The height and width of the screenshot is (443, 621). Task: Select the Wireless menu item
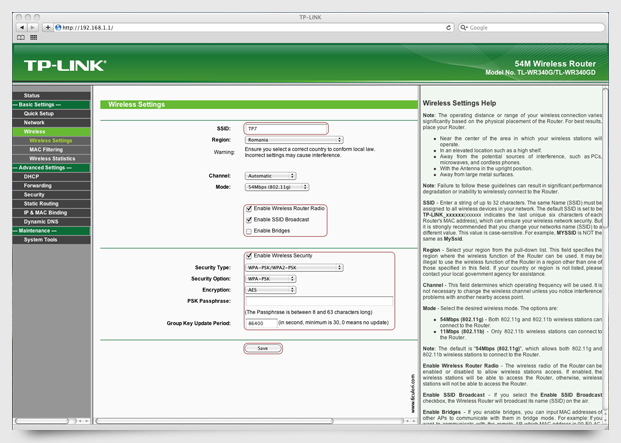[x=51, y=131]
